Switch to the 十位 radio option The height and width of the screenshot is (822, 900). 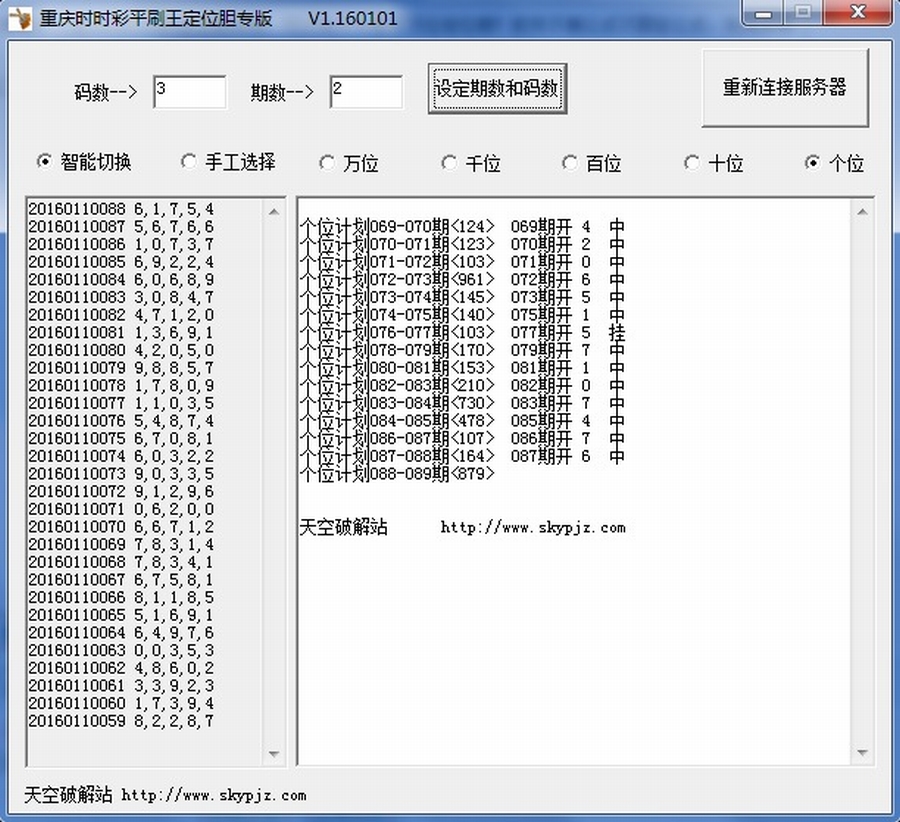(691, 162)
